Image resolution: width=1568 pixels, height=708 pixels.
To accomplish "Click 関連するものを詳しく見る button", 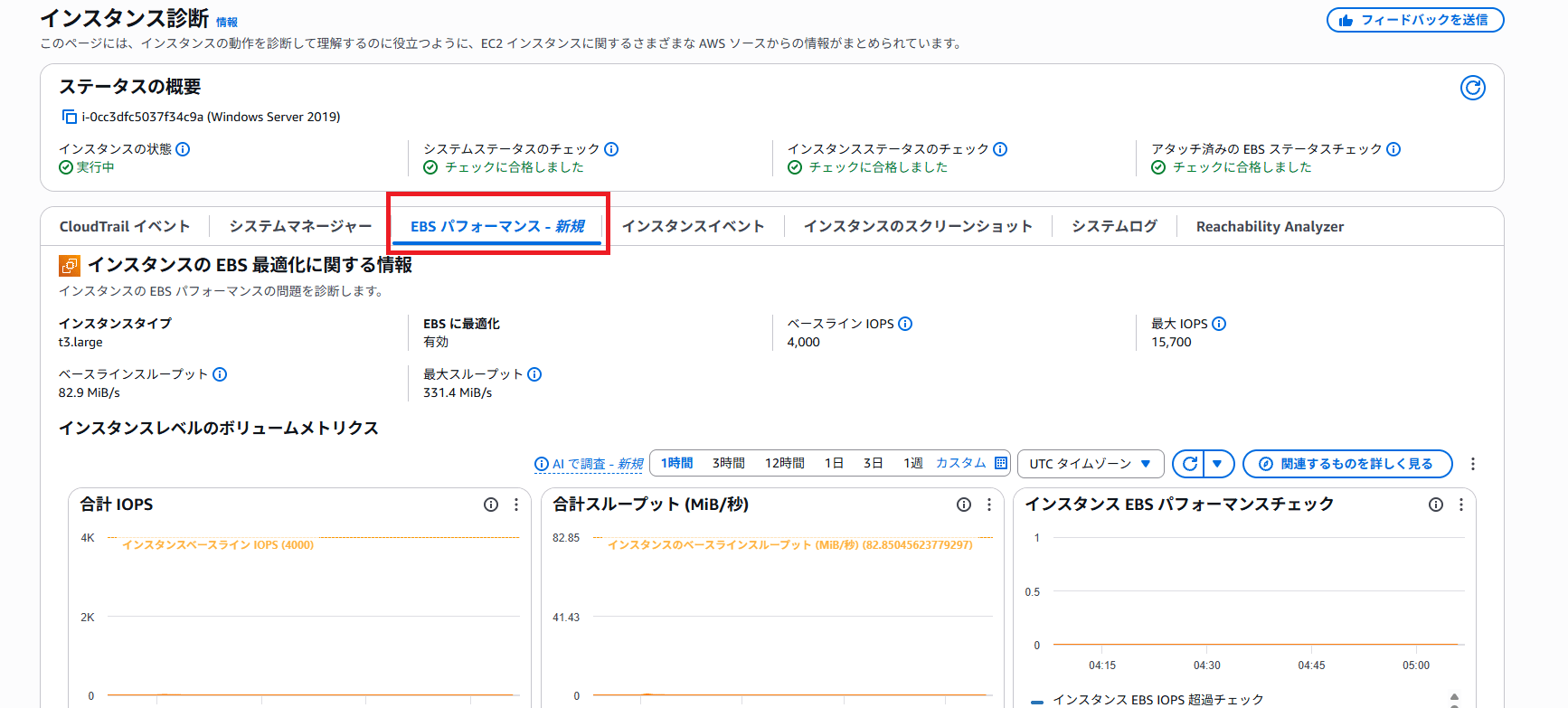I will click(x=1347, y=464).
